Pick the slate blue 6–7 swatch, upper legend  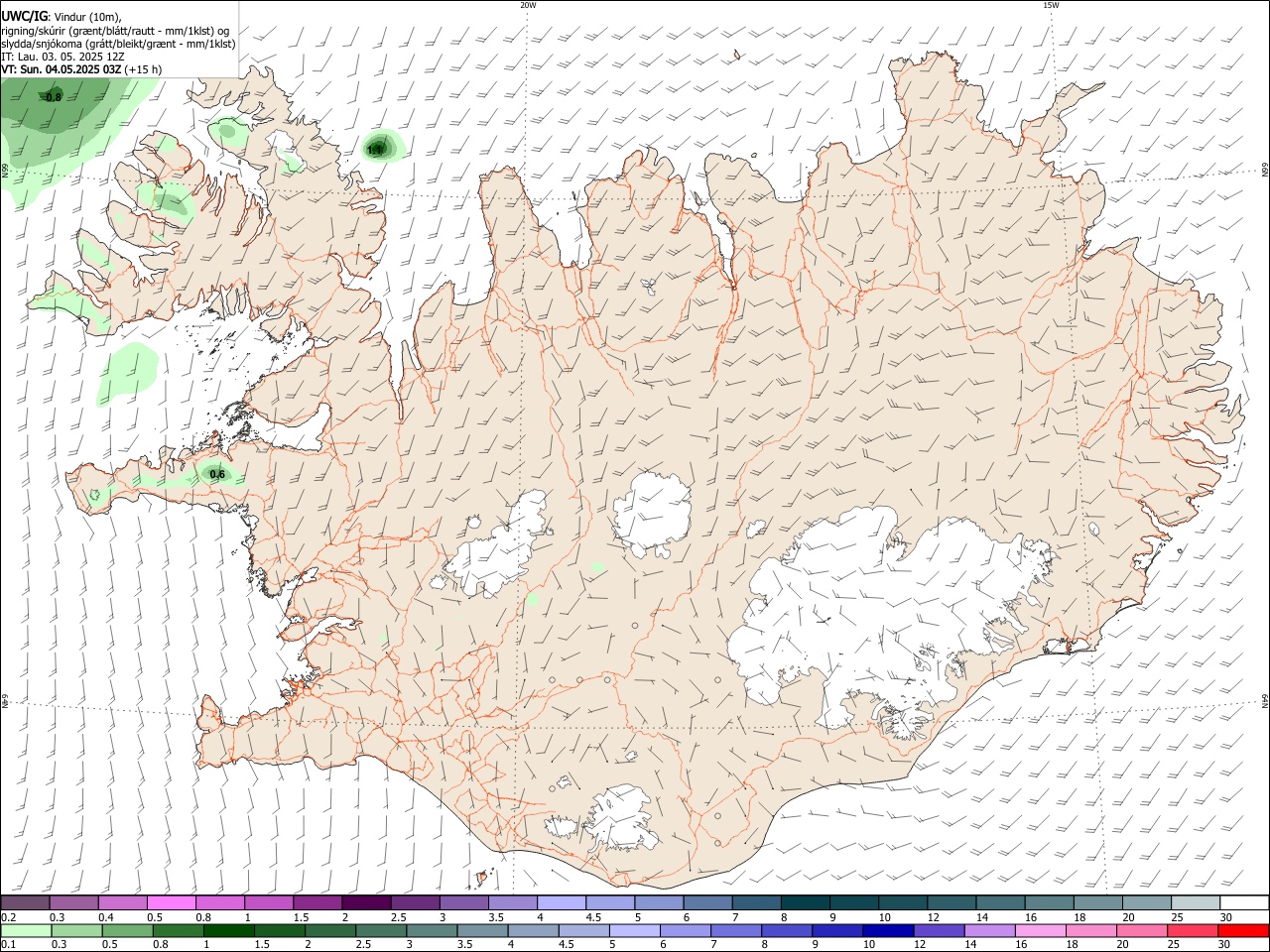(x=707, y=902)
